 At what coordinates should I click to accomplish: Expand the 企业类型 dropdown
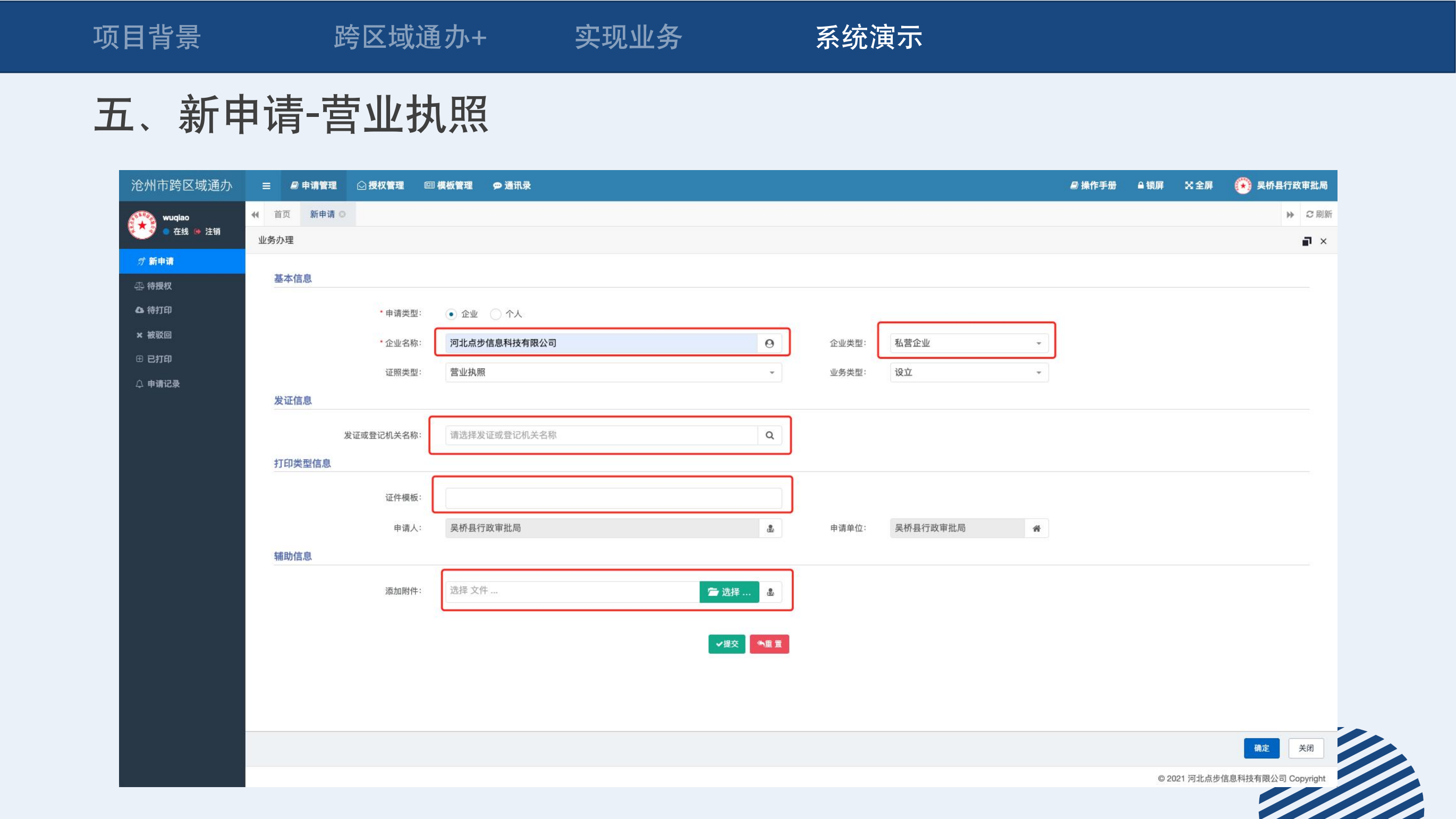click(969, 343)
